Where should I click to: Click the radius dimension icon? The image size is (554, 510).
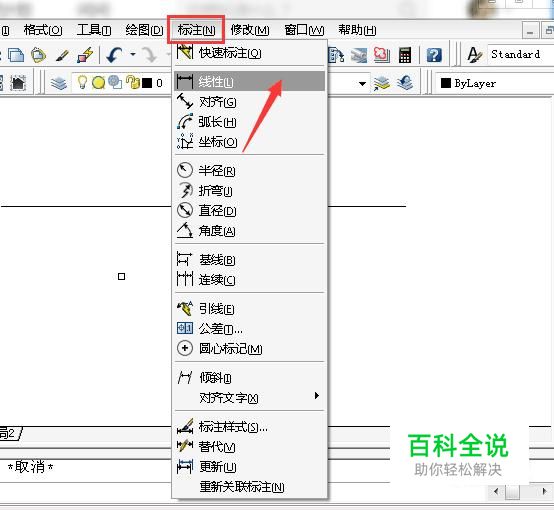coord(185,170)
